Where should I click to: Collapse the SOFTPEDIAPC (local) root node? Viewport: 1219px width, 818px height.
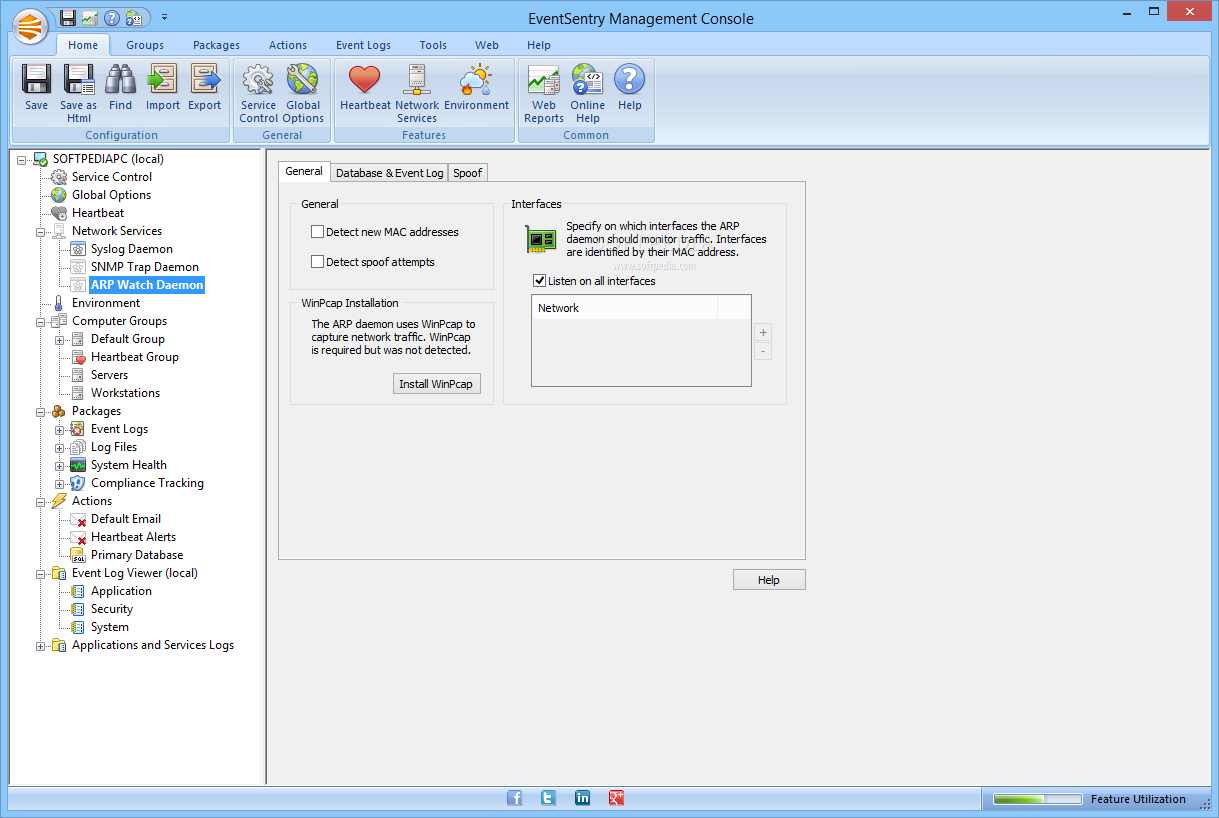(x=22, y=159)
